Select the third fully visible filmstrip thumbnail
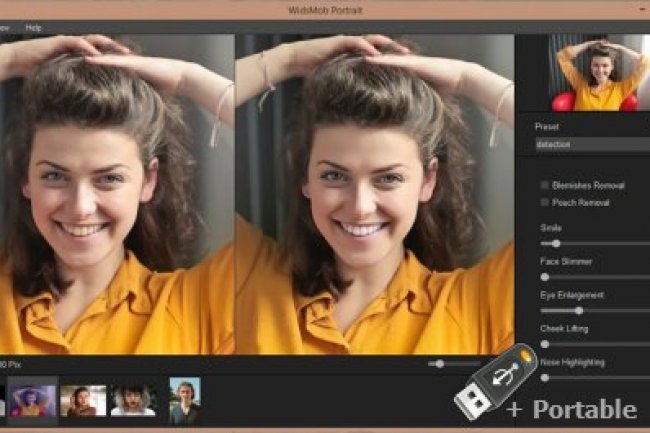 [x=133, y=399]
